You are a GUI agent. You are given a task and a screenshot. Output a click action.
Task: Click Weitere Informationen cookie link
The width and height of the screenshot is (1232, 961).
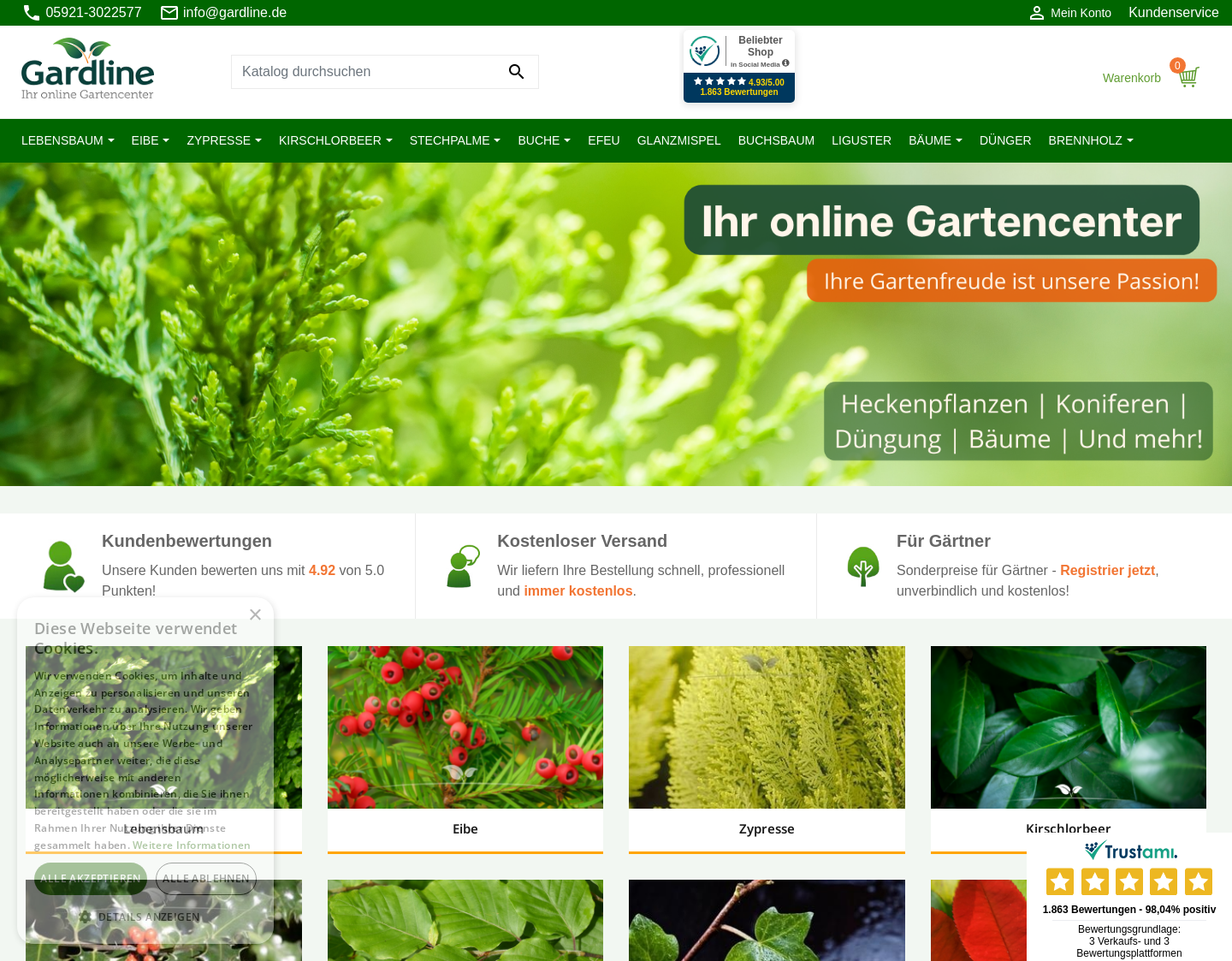192,845
